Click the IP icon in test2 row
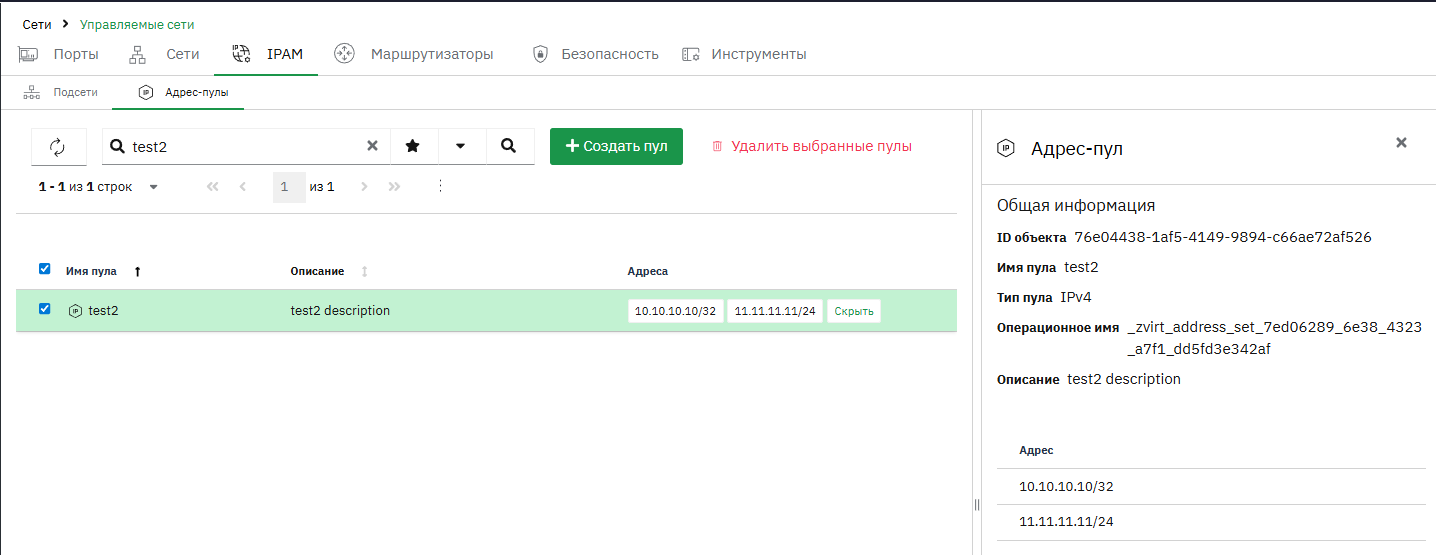The width and height of the screenshot is (1436, 555). click(x=75, y=311)
